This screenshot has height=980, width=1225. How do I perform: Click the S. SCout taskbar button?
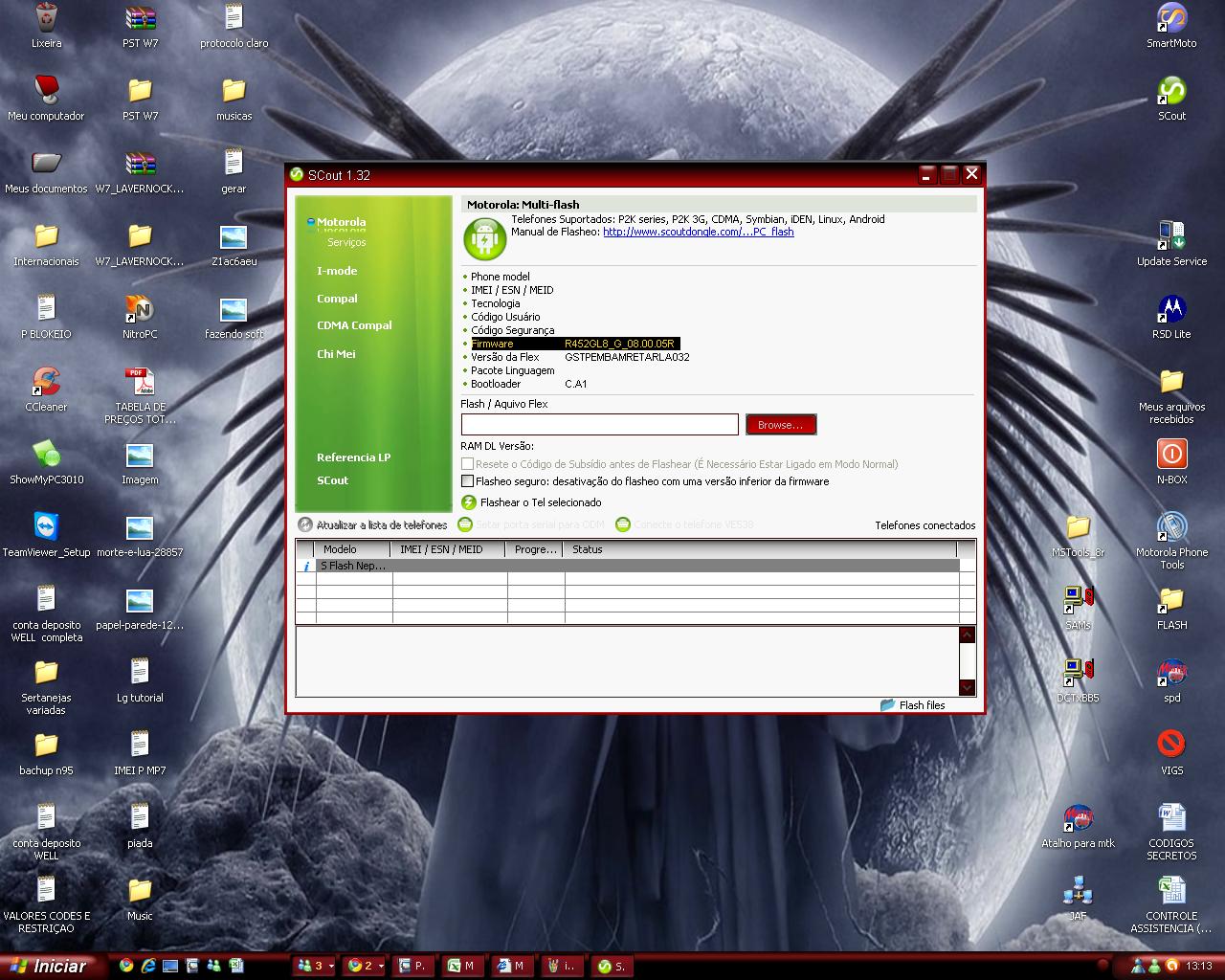click(612, 966)
